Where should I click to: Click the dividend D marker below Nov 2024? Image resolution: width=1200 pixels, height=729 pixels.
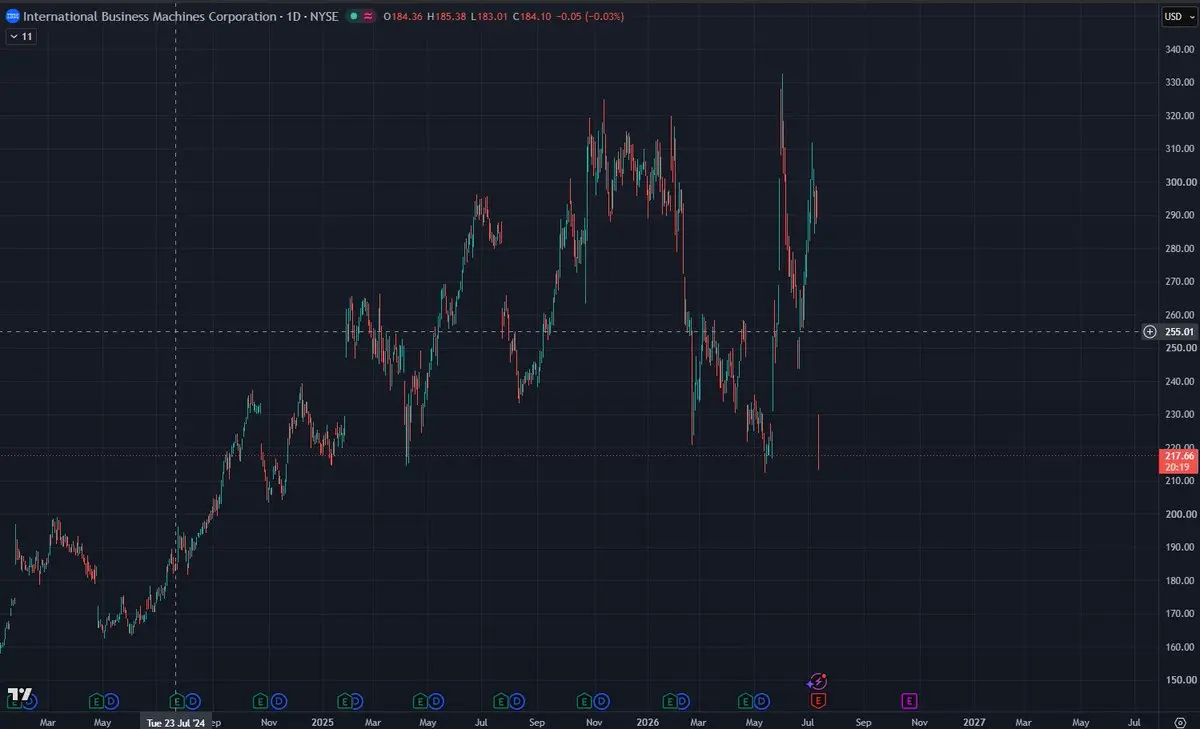[x=279, y=700]
